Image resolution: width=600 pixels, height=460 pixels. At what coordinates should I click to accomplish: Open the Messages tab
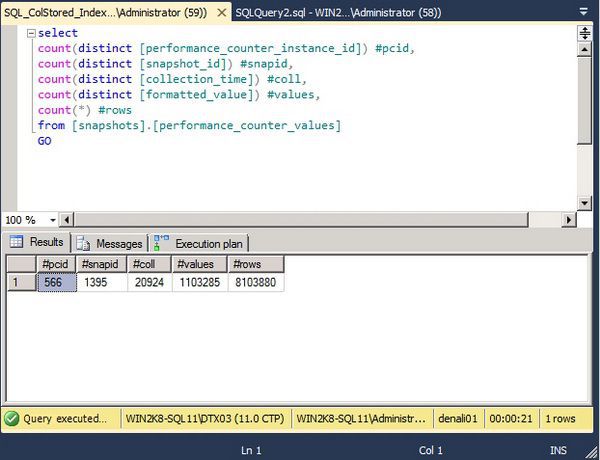[x=109, y=243]
